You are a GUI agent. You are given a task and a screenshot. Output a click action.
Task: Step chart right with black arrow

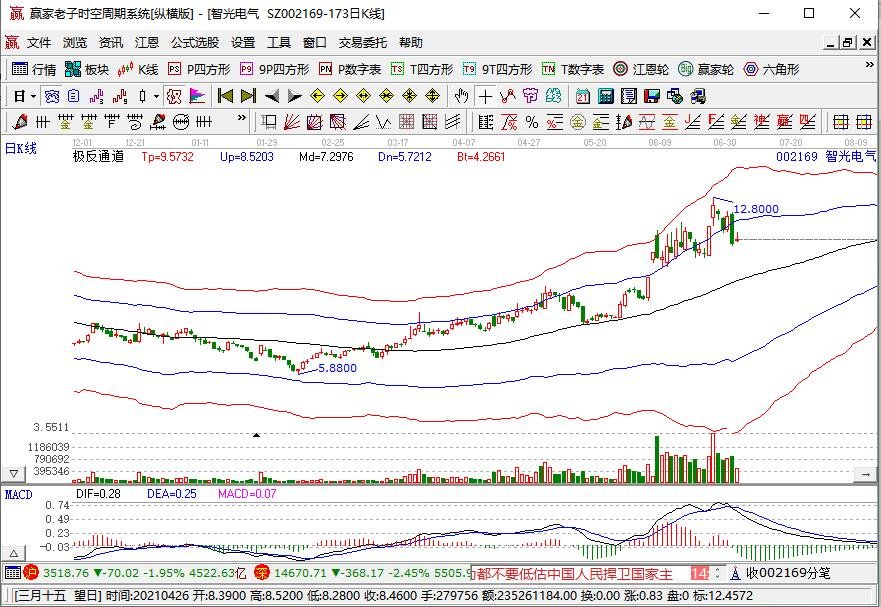(x=294, y=96)
